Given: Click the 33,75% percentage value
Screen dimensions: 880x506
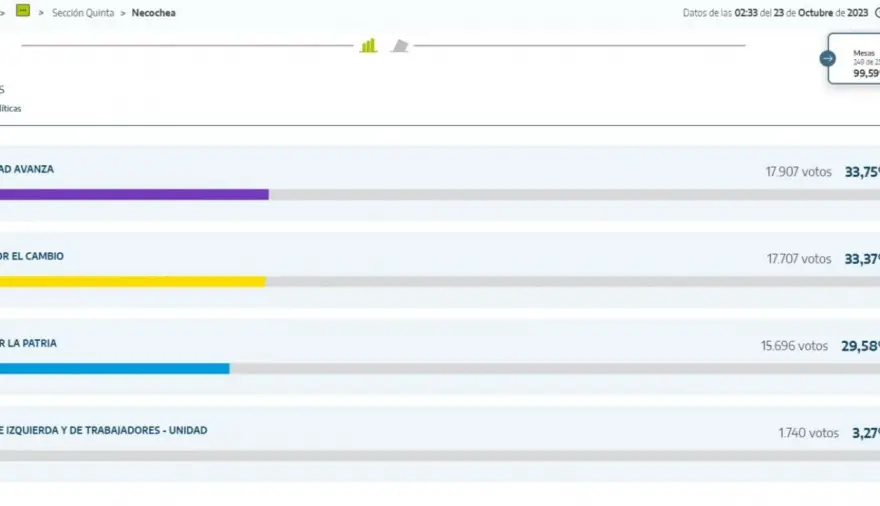Looking at the screenshot, I should point(862,172).
